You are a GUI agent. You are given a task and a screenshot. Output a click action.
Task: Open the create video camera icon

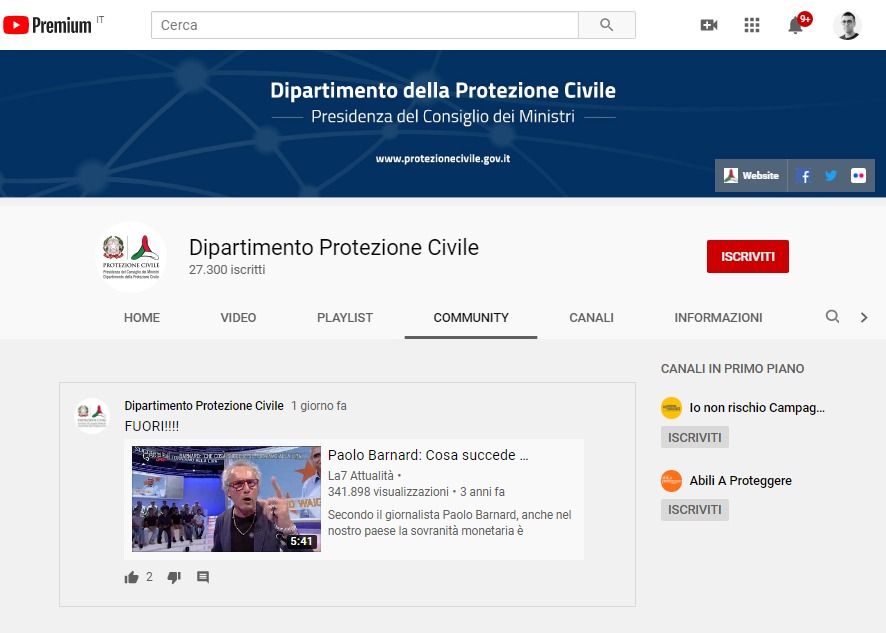click(709, 25)
